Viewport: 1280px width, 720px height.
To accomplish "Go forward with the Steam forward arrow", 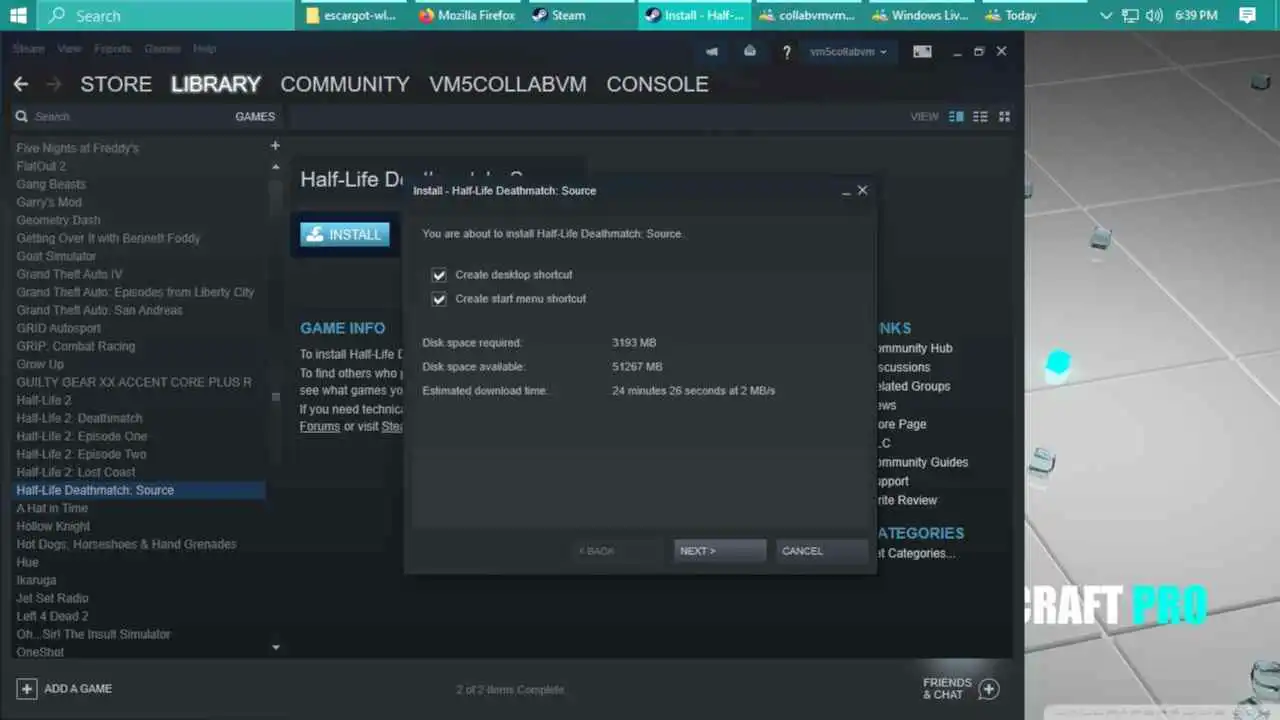I will [x=54, y=85].
